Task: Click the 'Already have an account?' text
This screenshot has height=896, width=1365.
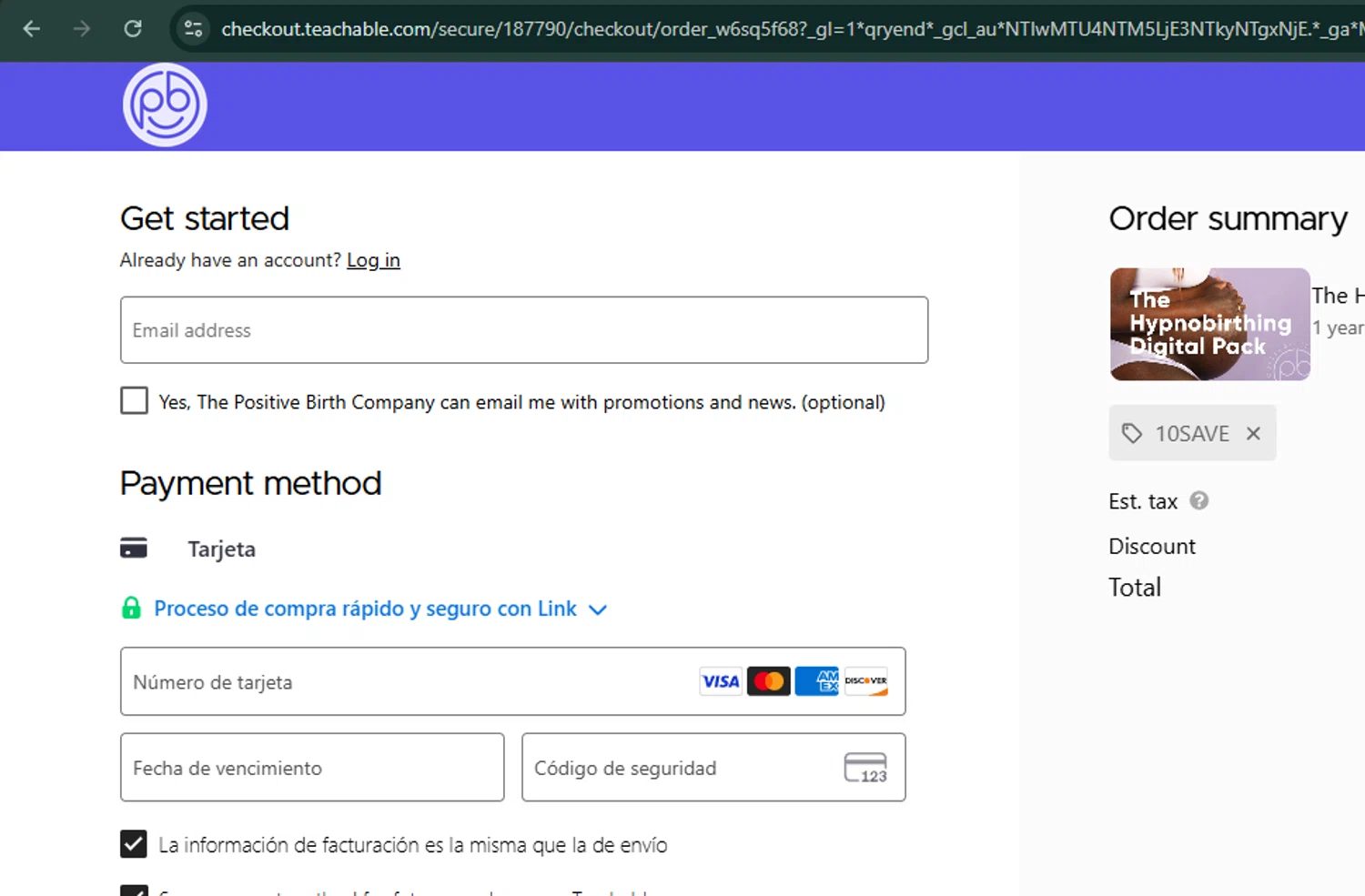Action: point(230,260)
